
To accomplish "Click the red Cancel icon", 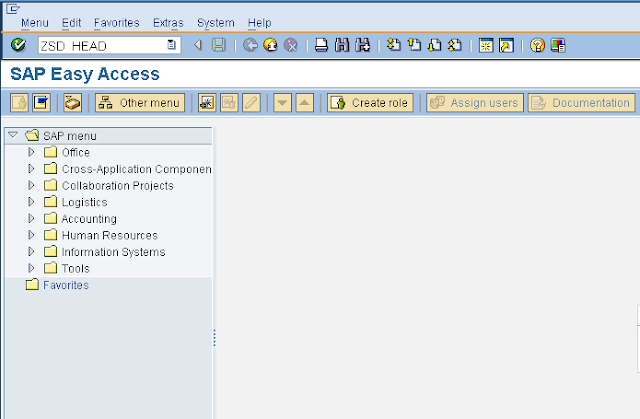I will point(291,45).
